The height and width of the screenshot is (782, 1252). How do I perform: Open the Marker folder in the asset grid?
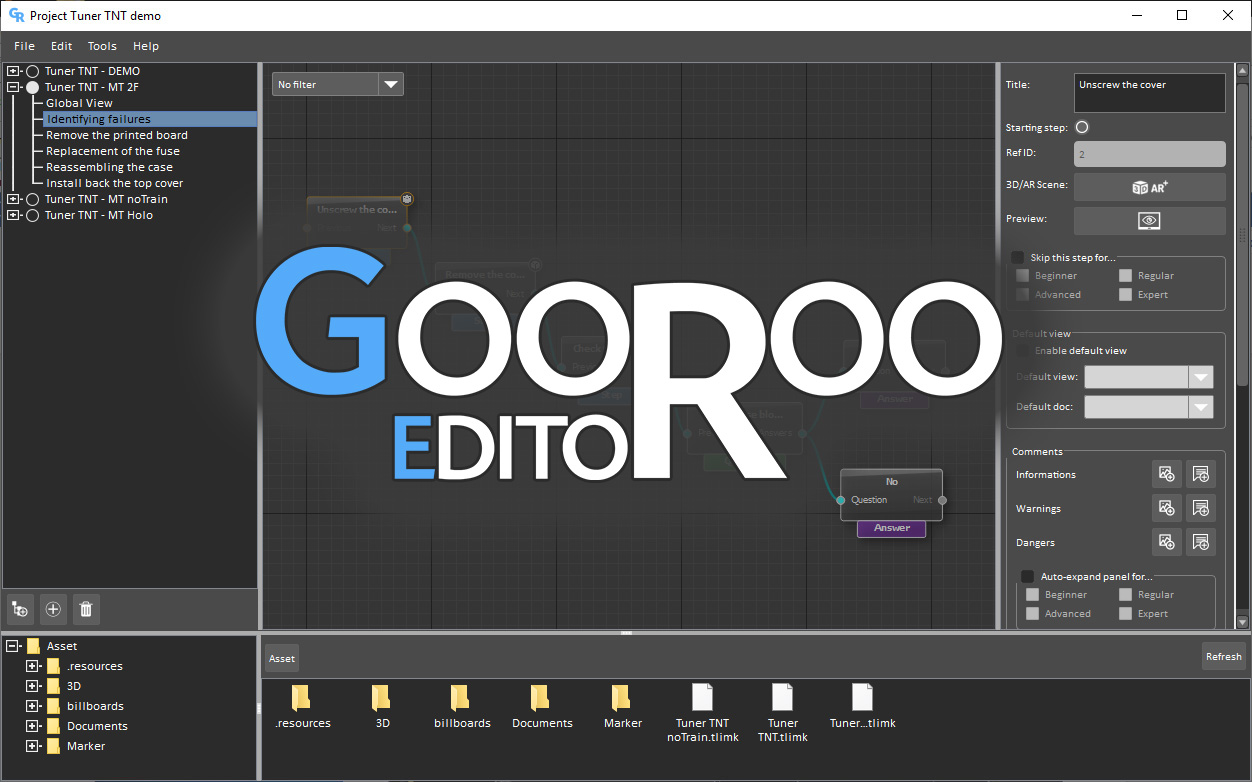[x=622, y=707]
